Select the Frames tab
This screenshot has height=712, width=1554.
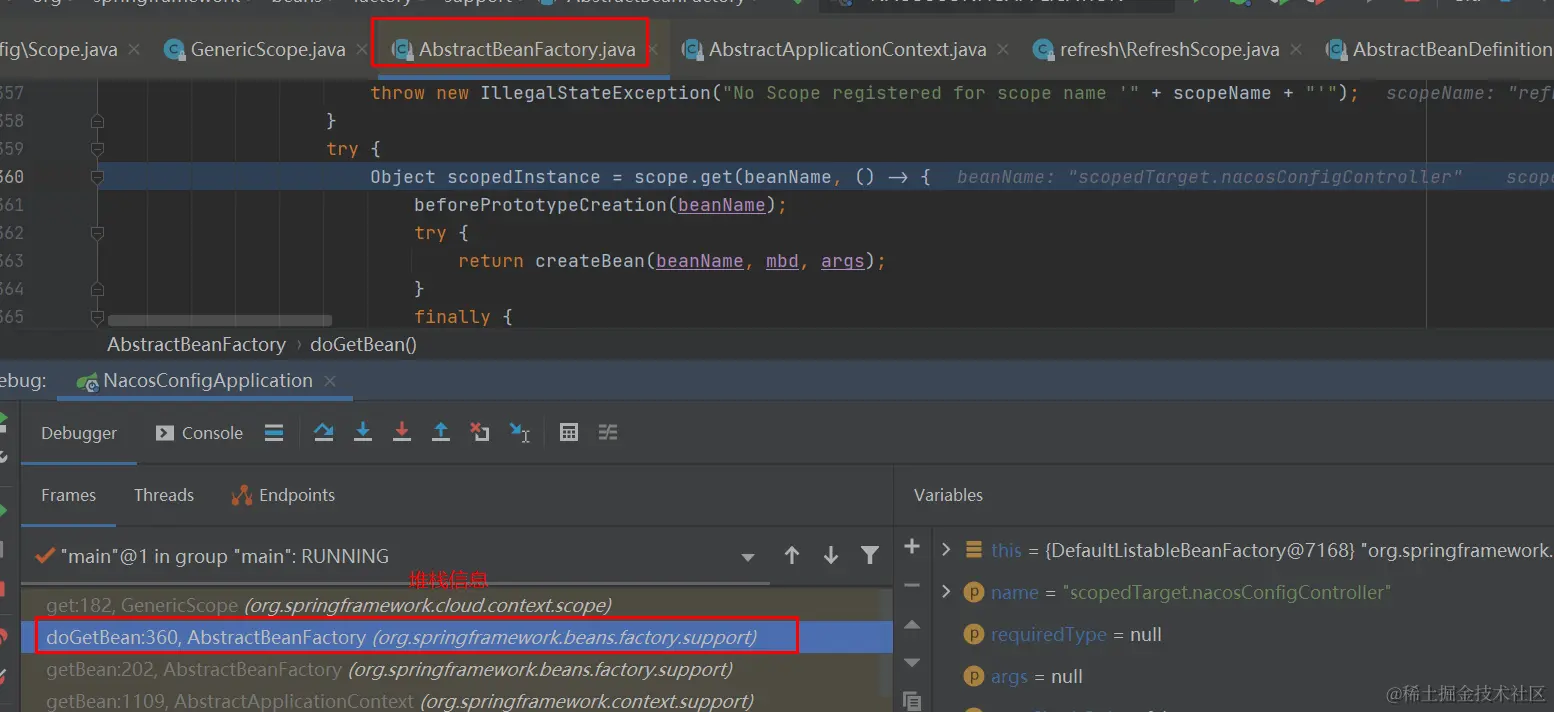click(x=68, y=495)
